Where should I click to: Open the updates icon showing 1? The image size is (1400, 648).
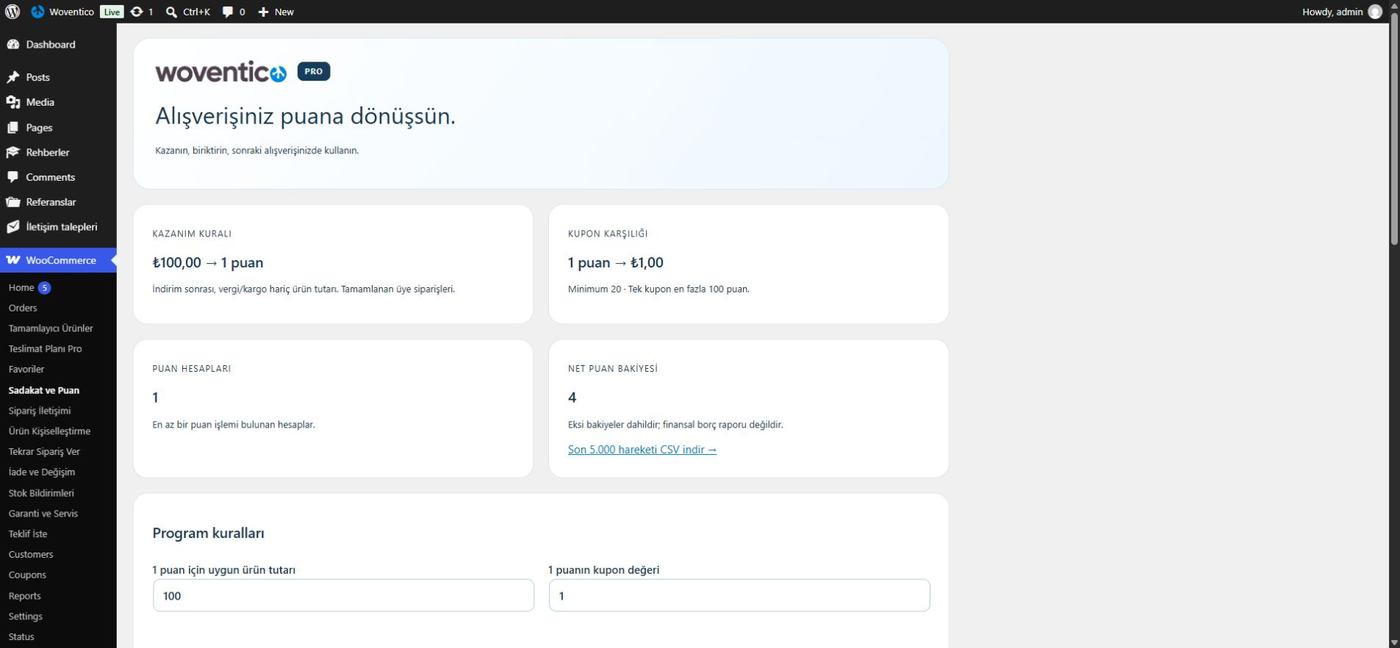click(142, 12)
